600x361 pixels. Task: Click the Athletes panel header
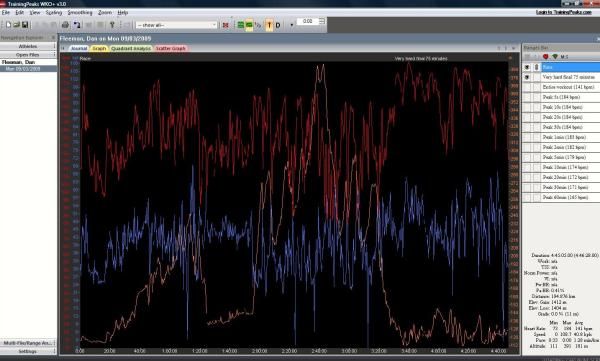coord(28,46)
